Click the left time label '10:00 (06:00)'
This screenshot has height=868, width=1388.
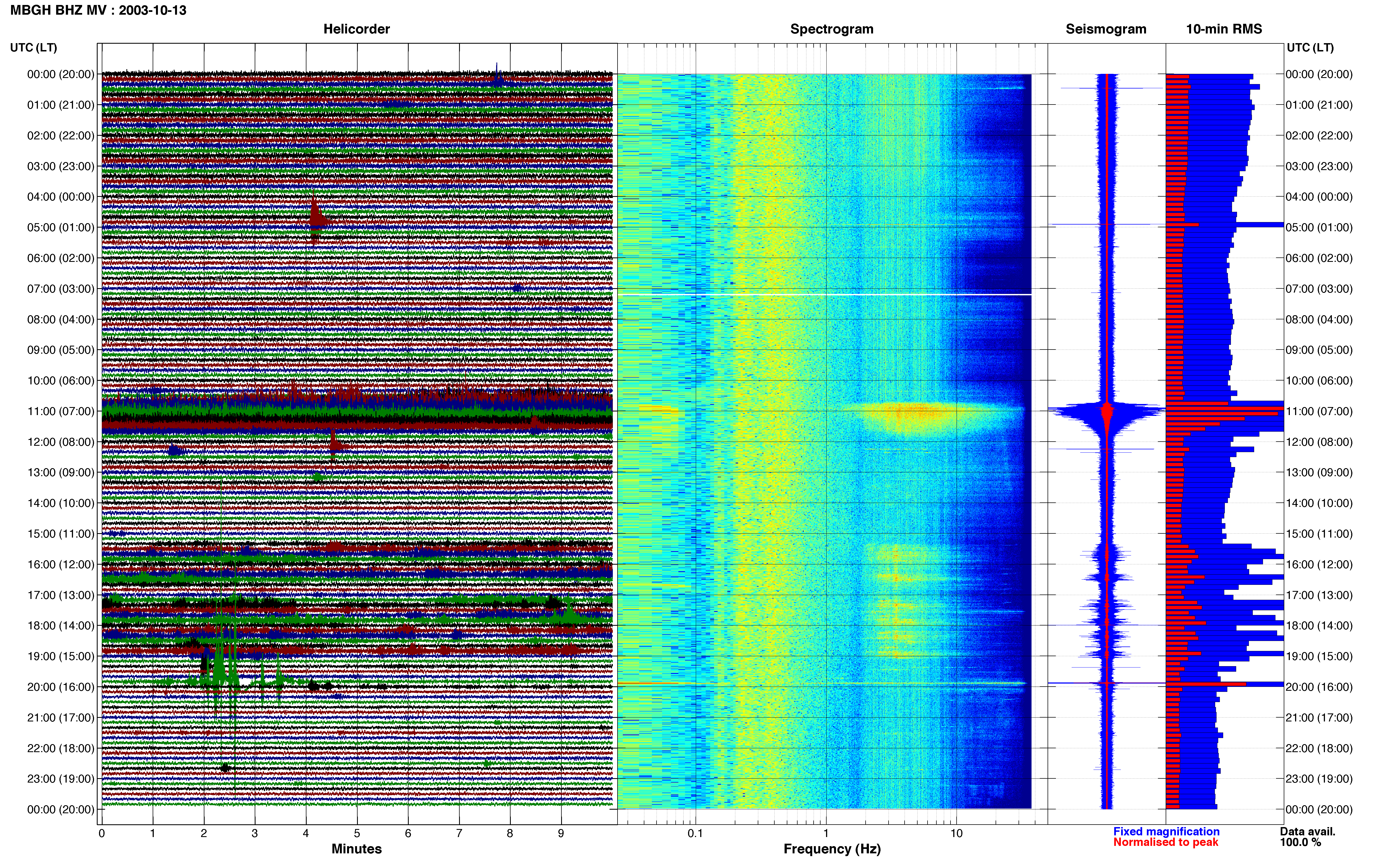(61, 380)
